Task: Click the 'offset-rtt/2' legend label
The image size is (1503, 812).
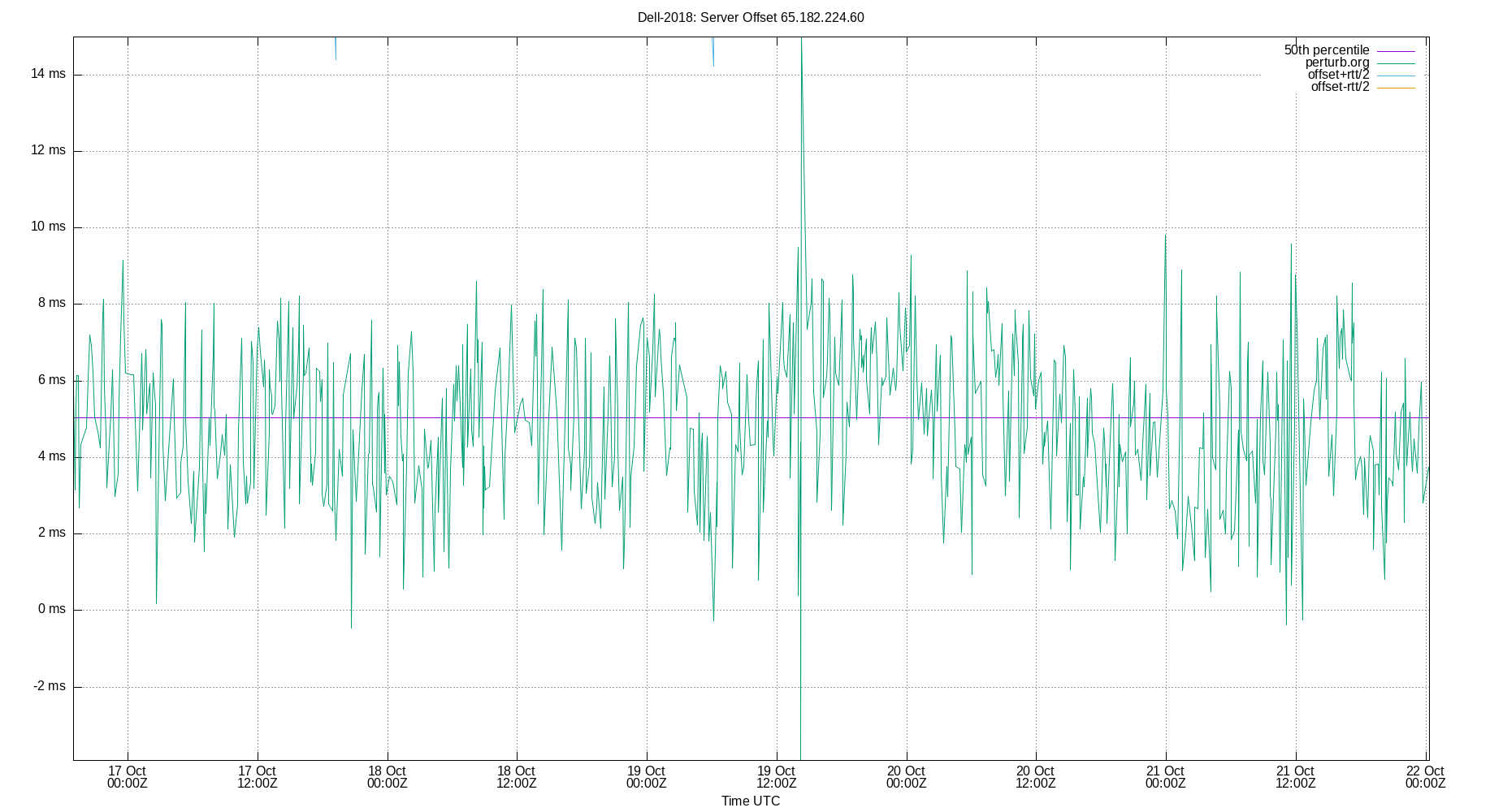Action: click(1340, 87)
